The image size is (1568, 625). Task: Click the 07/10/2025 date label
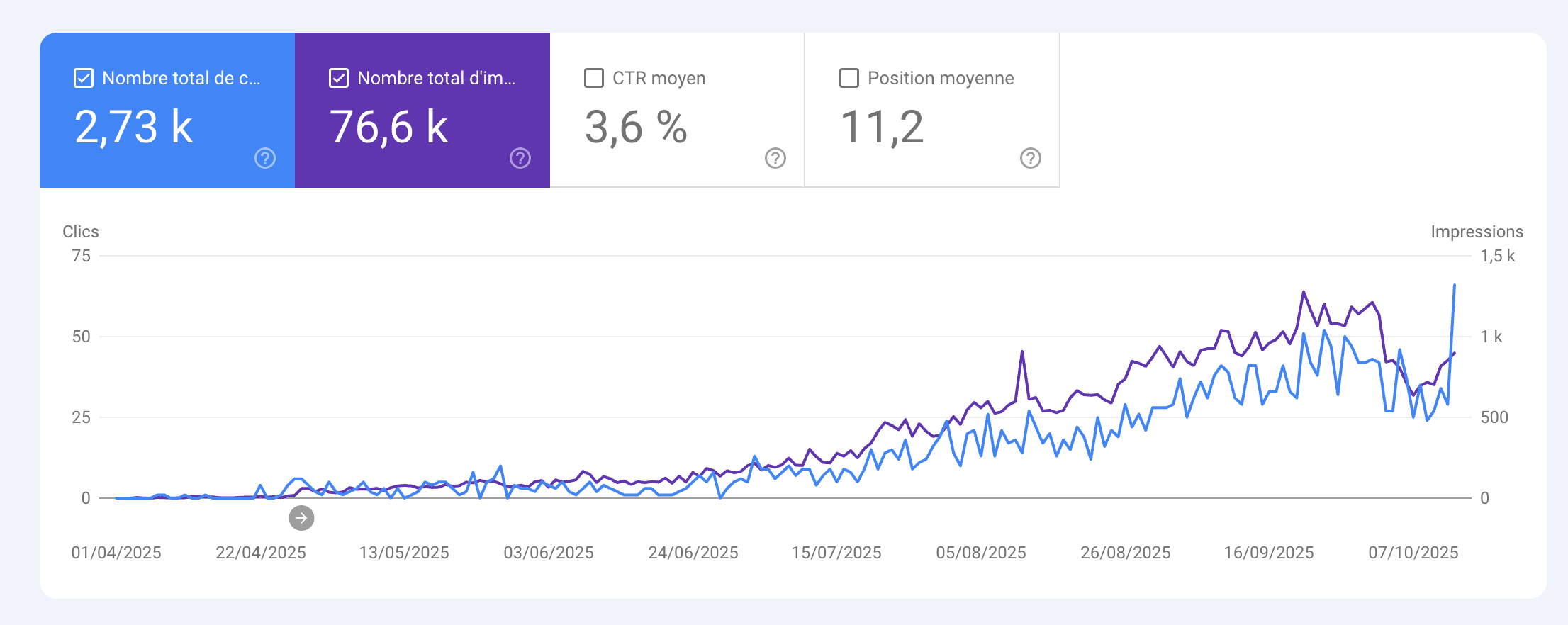1413,553
